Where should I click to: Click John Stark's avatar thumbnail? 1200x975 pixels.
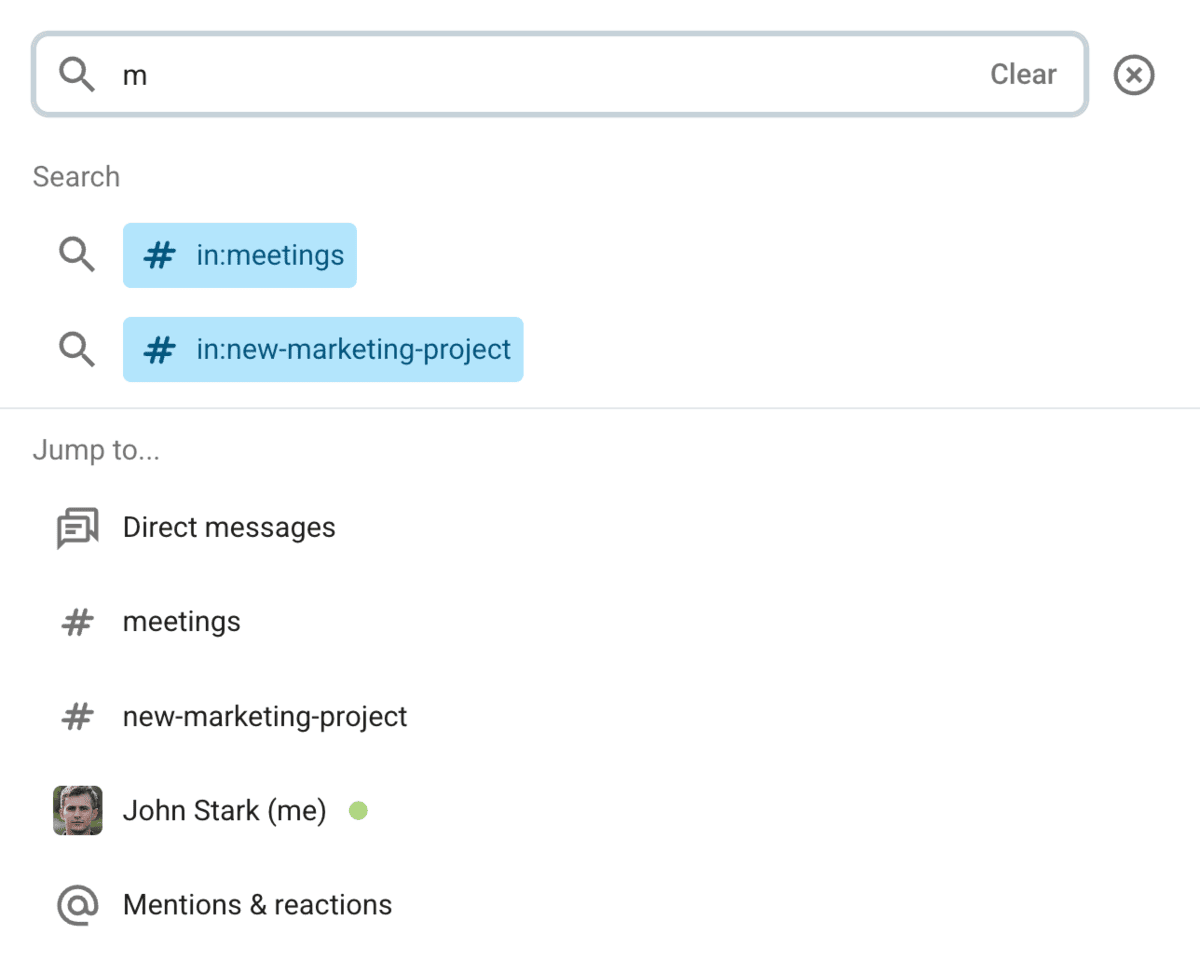[x=77, y=811]
